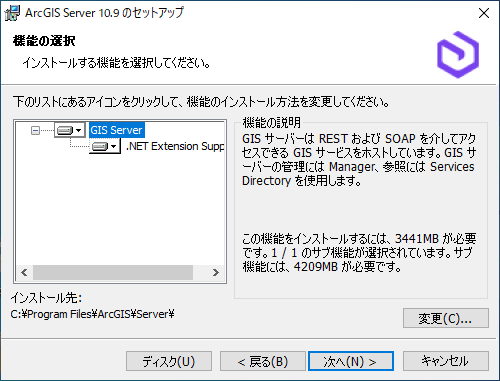Click the ディスク(U) button
Screen dimensions: 500x381
[169, 361]
